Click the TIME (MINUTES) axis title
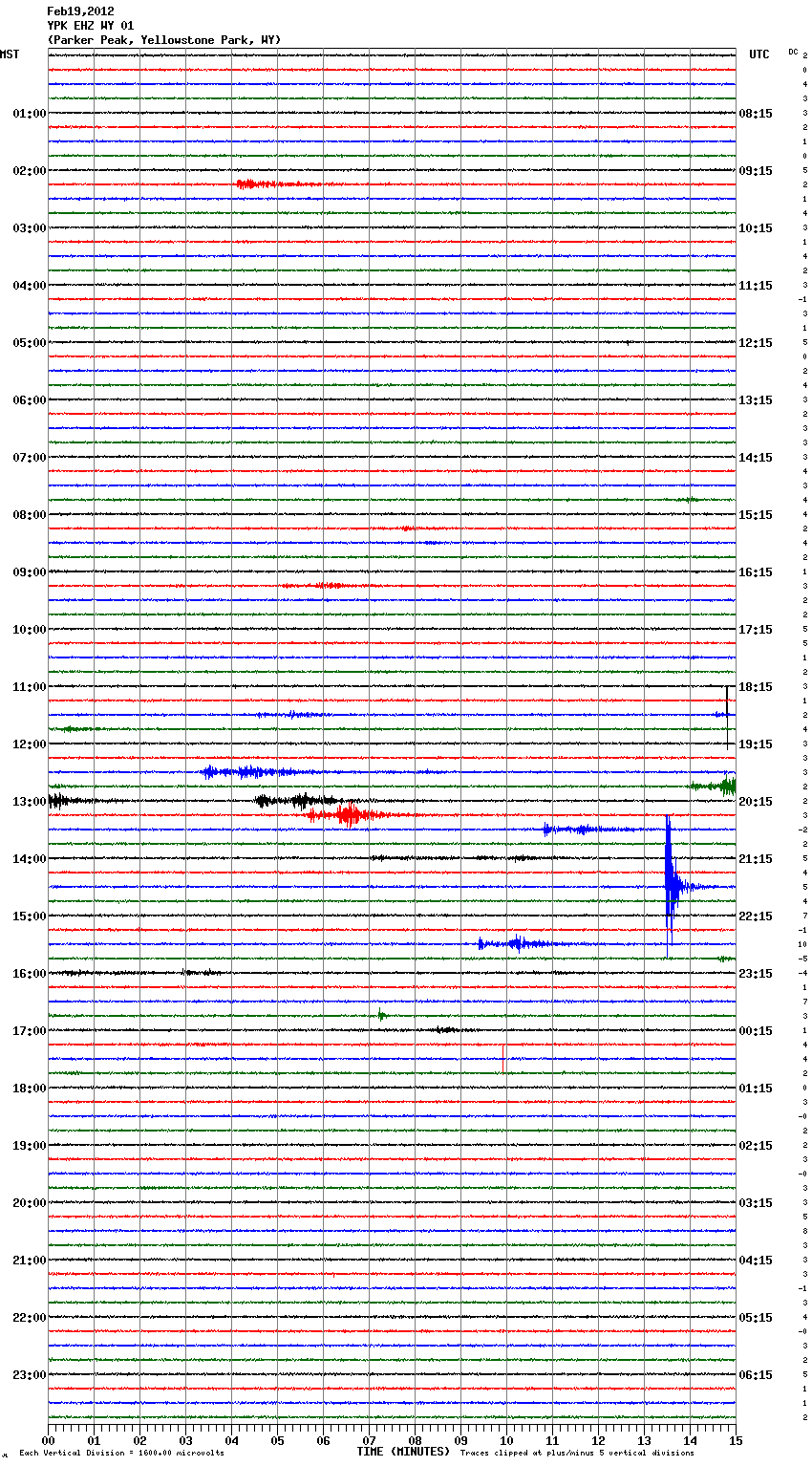Image resolution: width=812 pixels, height=1466 pixels. 403,1452
